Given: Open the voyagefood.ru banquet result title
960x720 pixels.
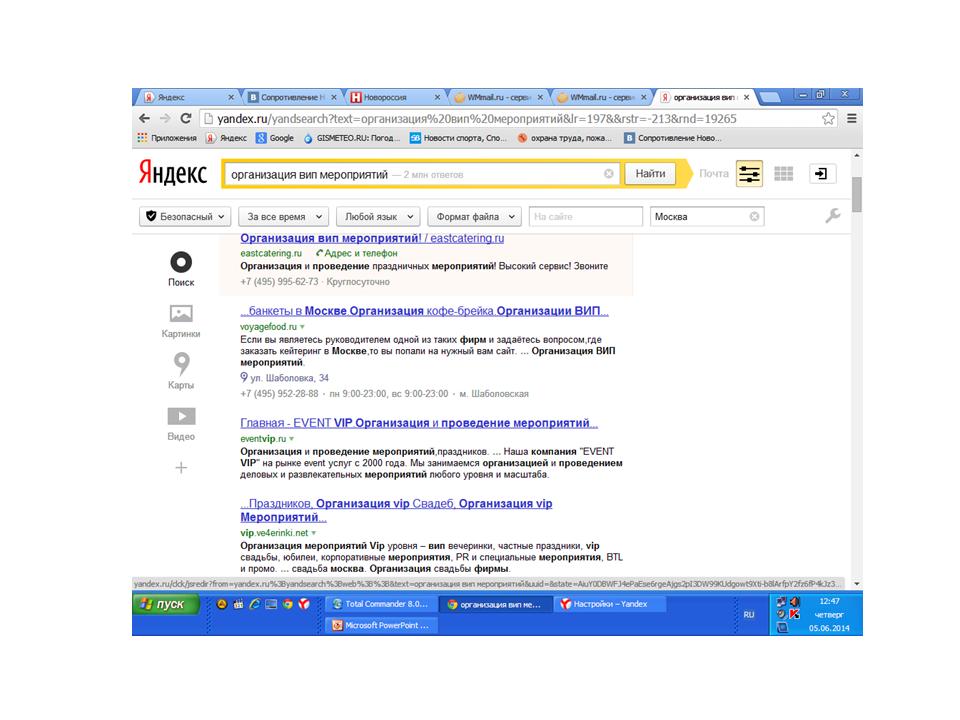Looking at the screenshot, I should pos(424,311).
